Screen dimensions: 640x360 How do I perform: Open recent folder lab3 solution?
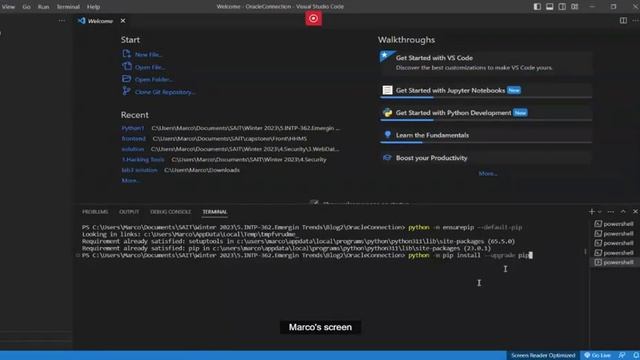pyautogui.click(x=139, y=170)
